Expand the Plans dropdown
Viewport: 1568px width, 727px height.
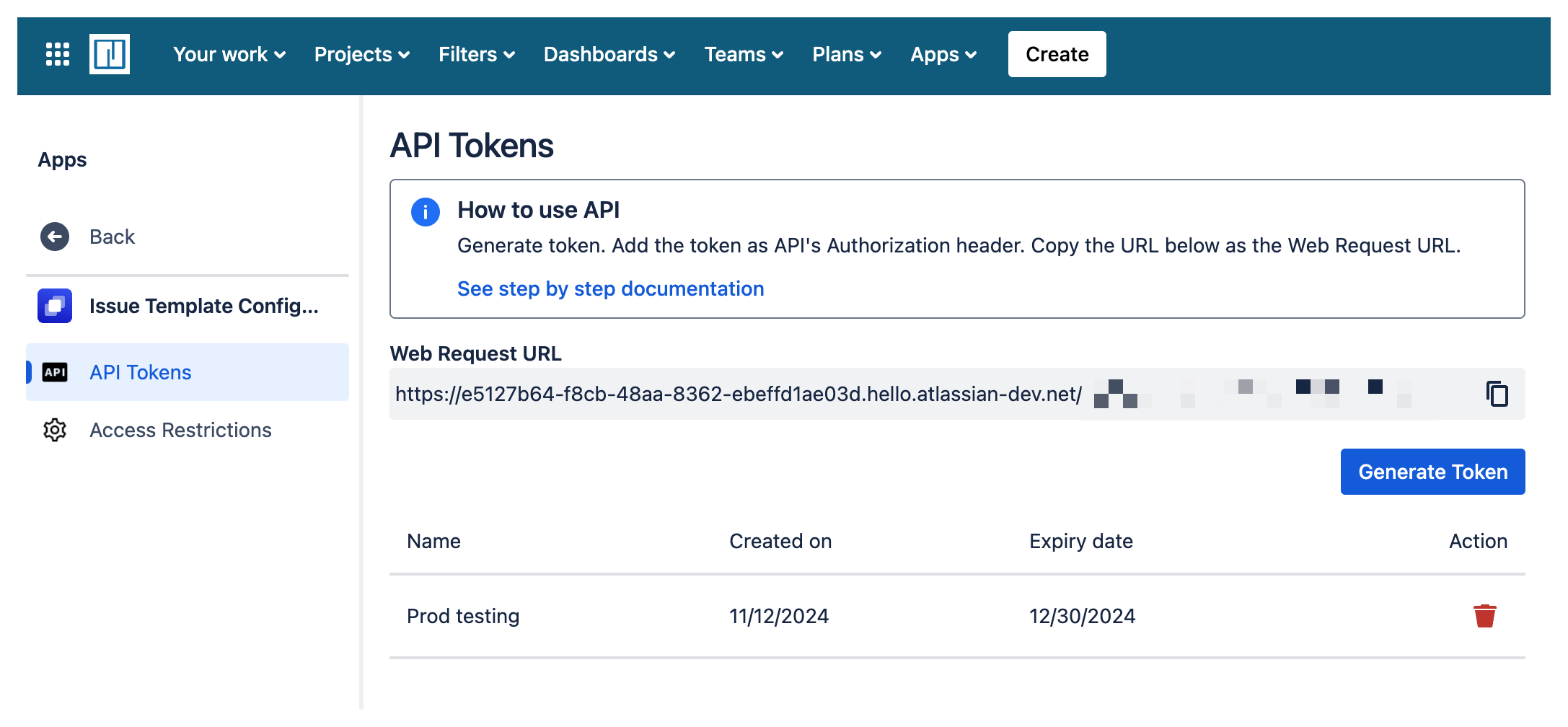point(846,54)
